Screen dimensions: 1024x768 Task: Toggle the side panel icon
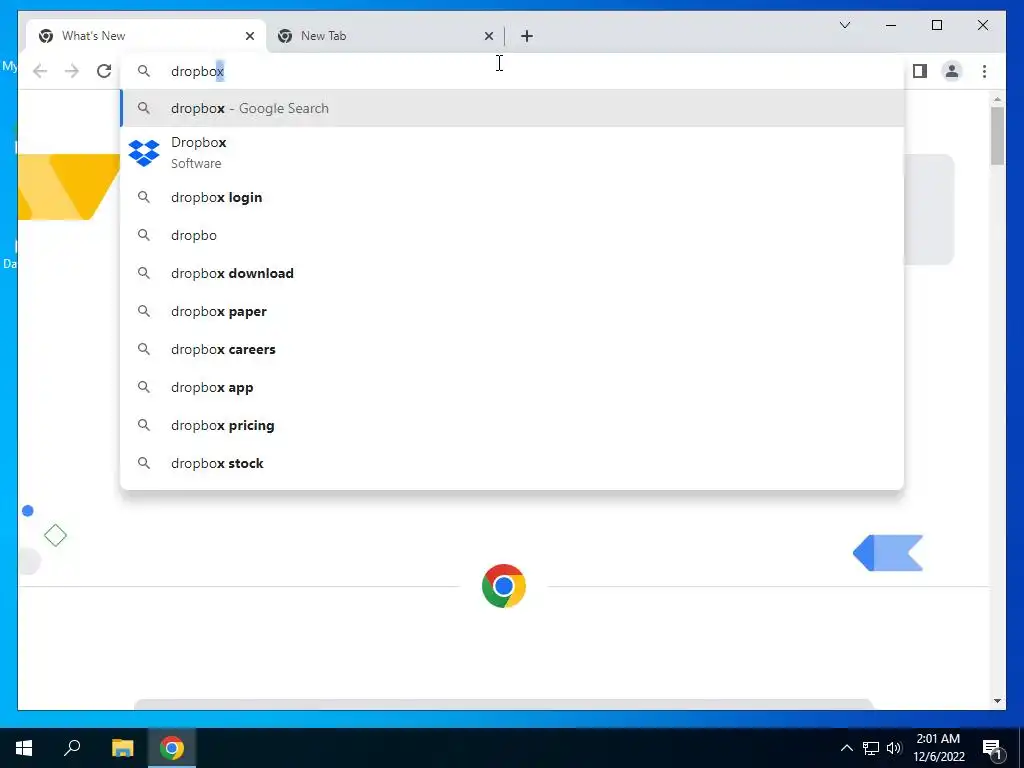point(920,71)
